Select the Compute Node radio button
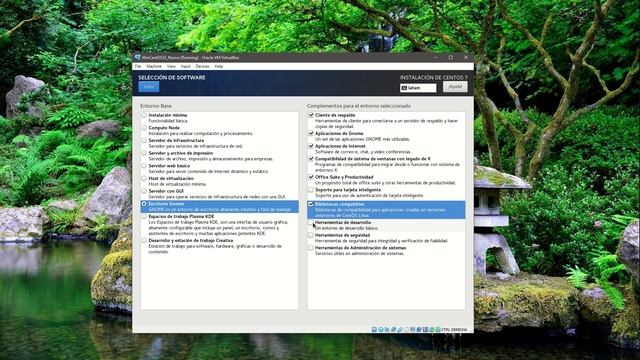 [x=144, y=128]
